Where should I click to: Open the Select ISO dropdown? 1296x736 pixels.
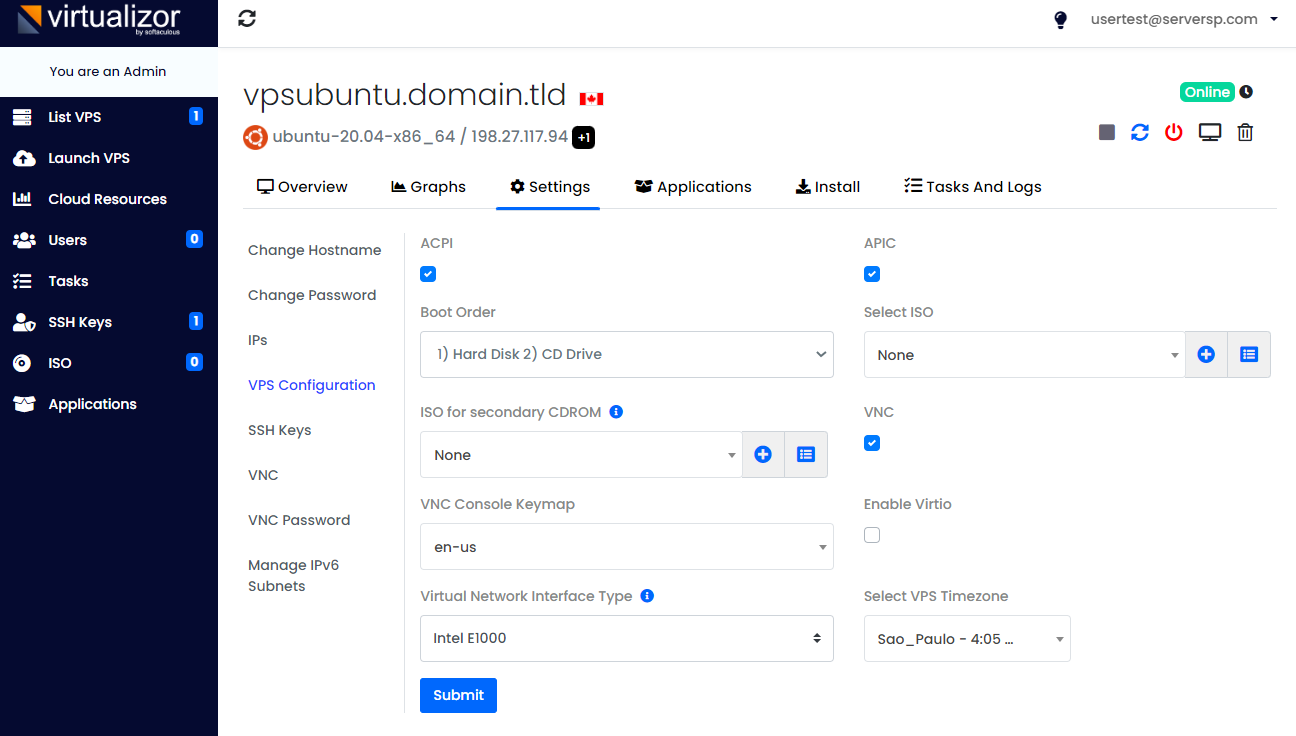coord(1025,355)
